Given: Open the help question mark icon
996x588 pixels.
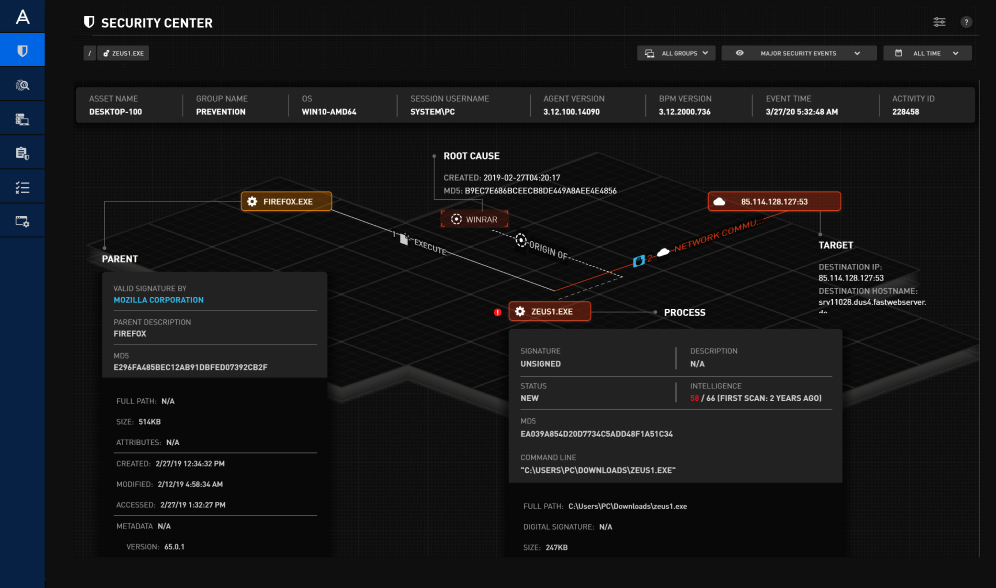Looking at the screenshot, I should (x=966, y=22).
